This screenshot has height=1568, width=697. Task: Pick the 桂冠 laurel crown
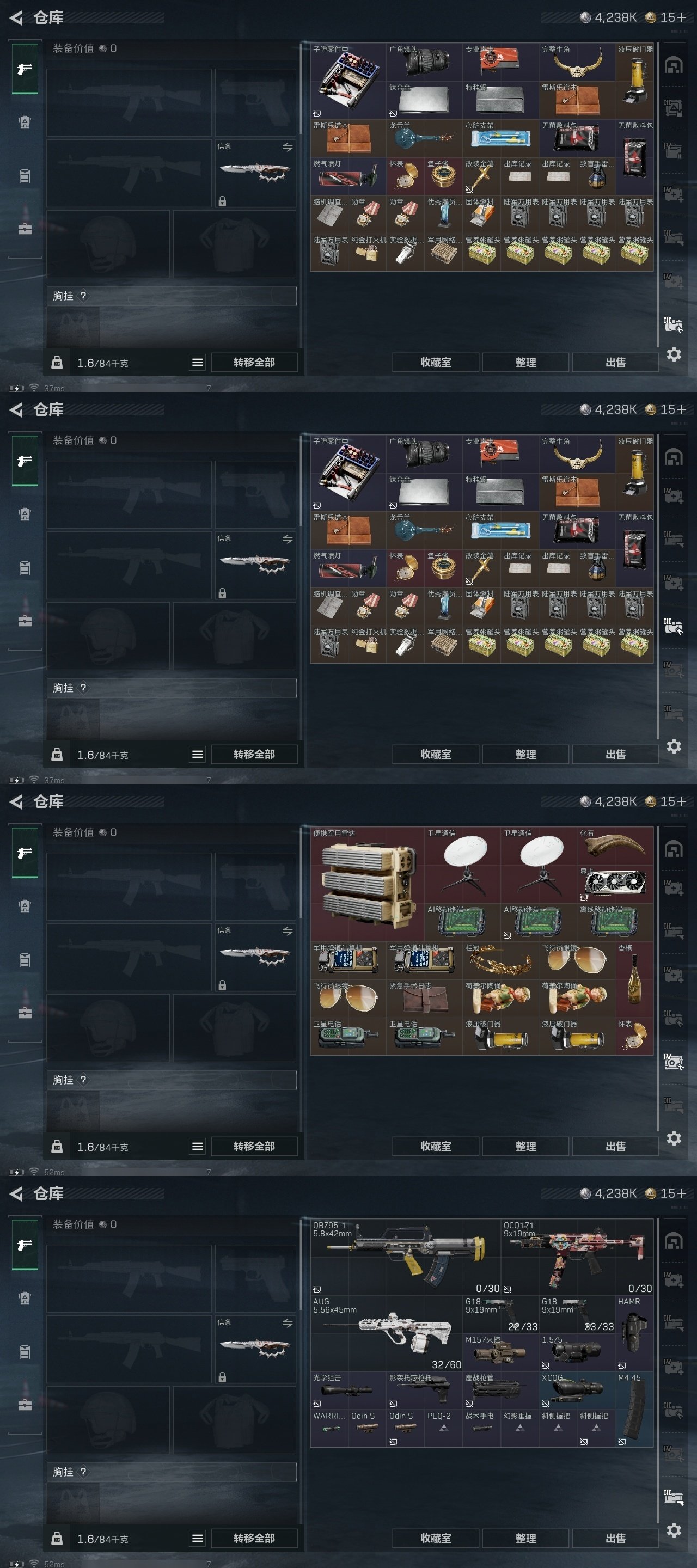501,960
